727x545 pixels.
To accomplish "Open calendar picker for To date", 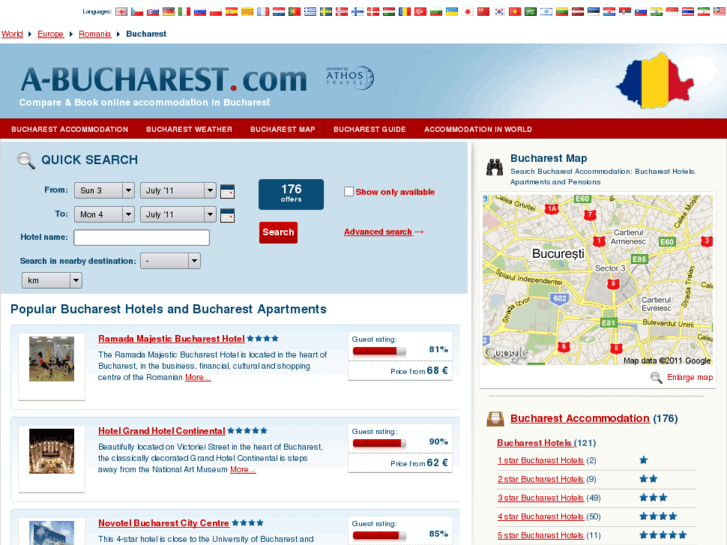I will (227, 215).
